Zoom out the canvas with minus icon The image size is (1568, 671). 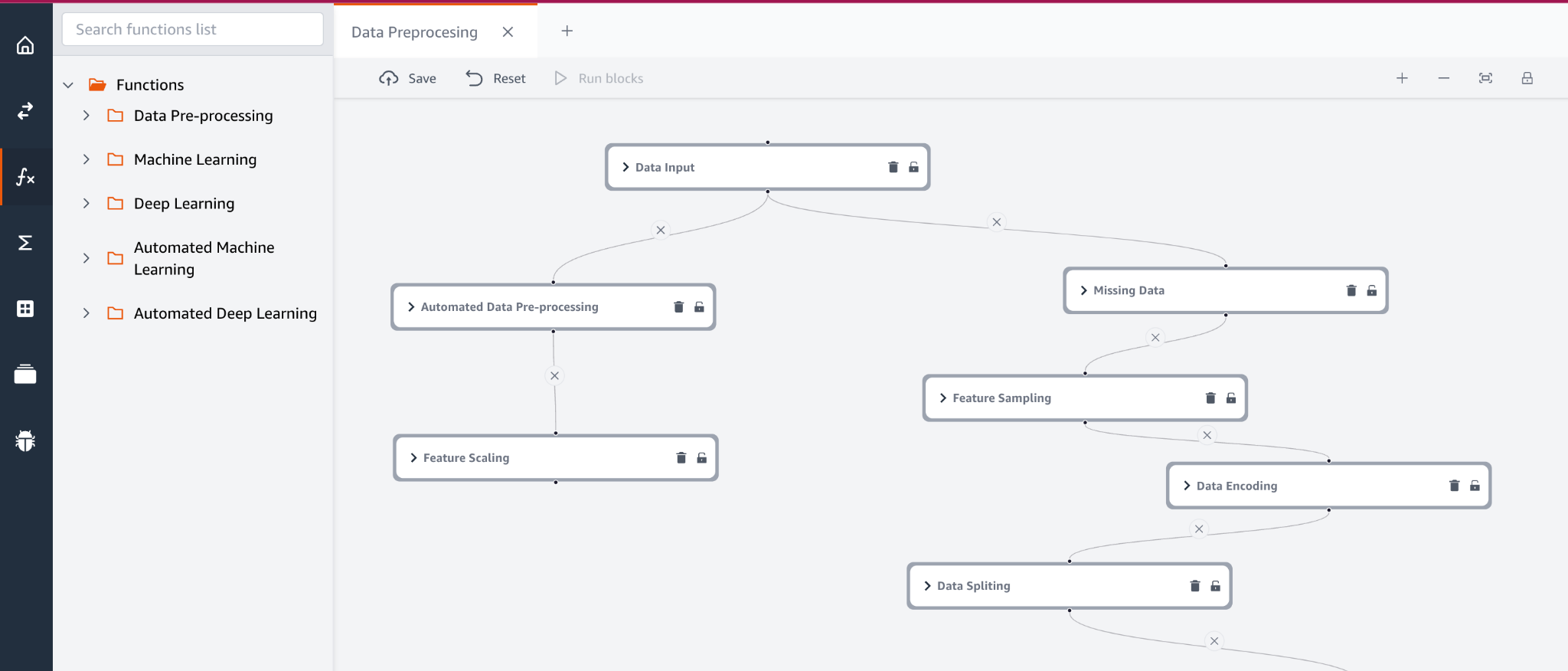(x=1443, y=78)
